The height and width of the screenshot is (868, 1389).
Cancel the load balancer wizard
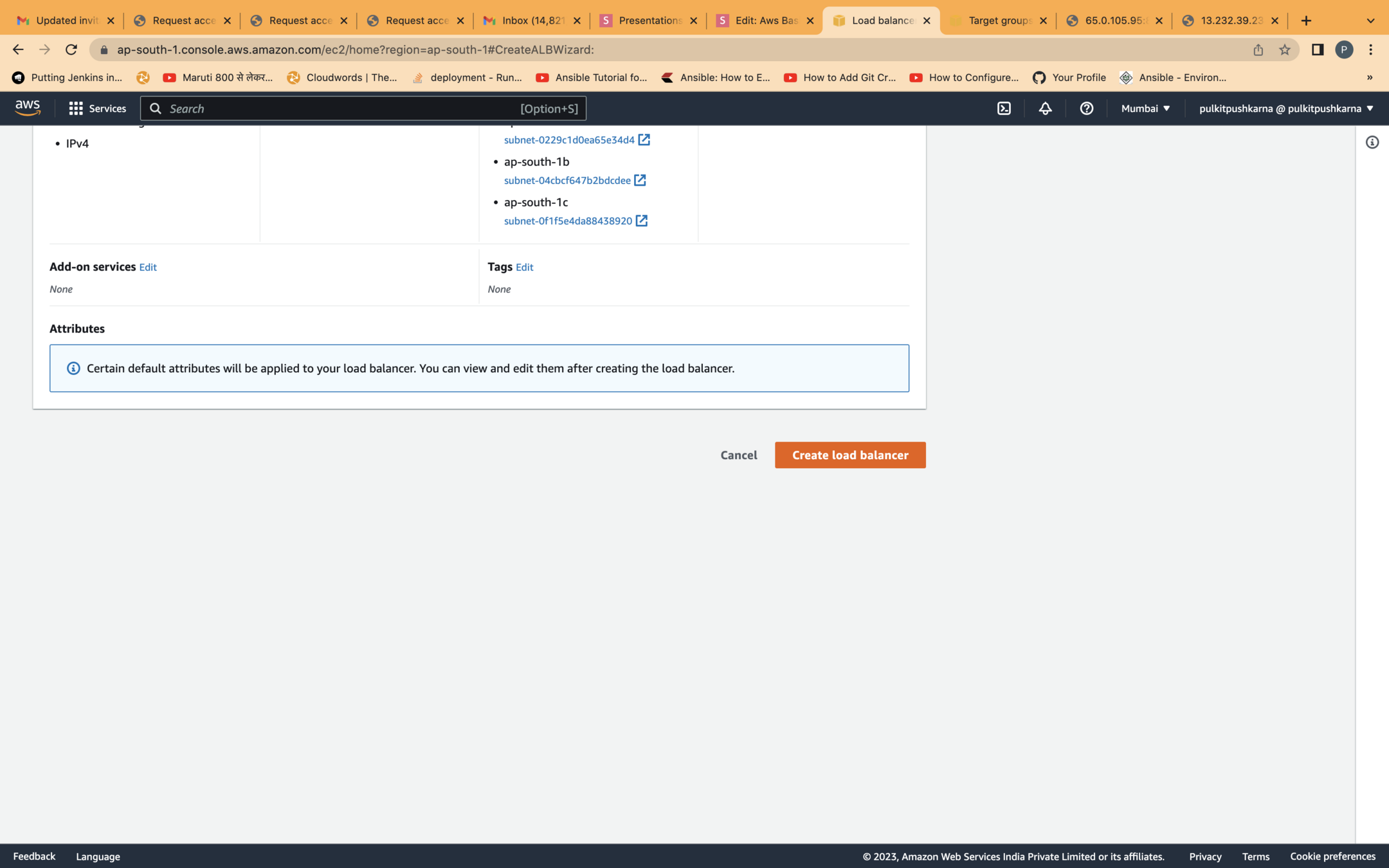click(x=738, y=455)
